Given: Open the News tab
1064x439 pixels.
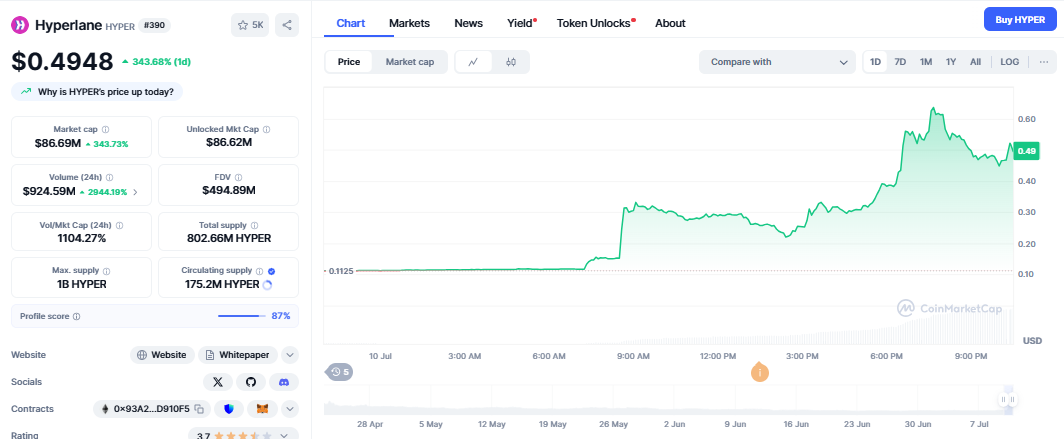Looking at the screenshot, I should pos(469,23).
